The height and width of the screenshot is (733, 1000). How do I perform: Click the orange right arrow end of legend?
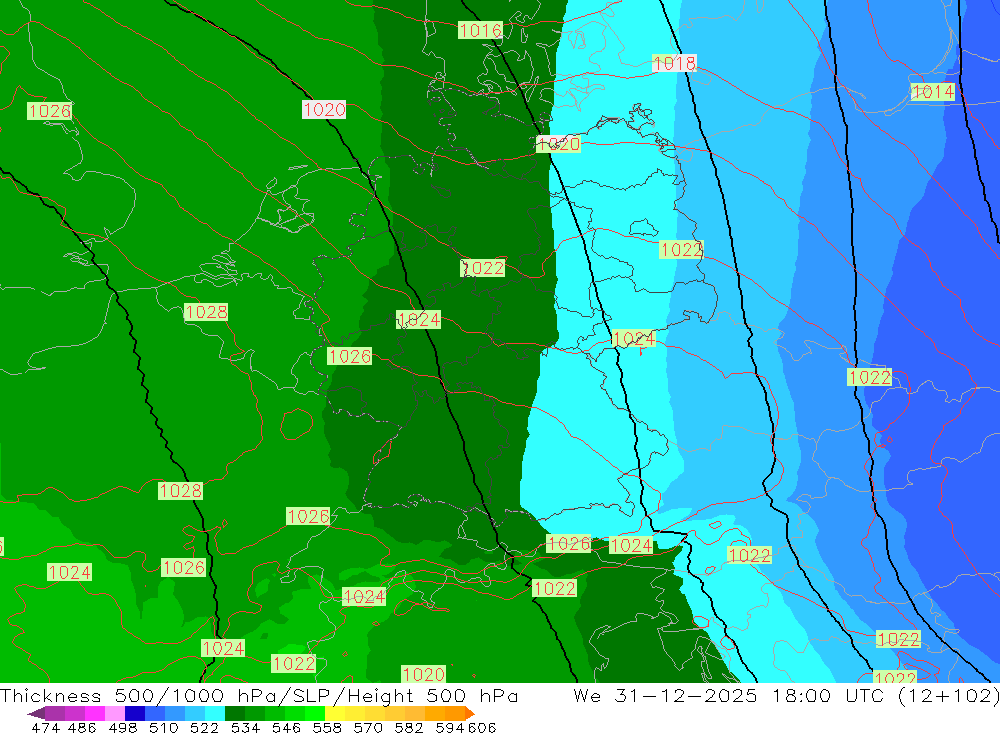469,713
